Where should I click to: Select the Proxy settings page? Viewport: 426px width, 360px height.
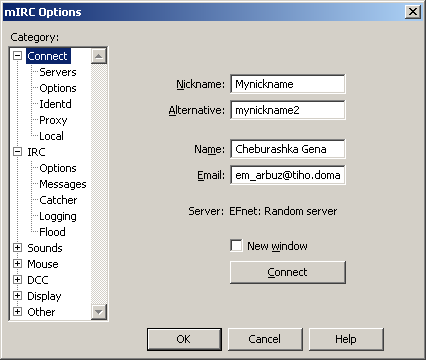tap(53, 120)
